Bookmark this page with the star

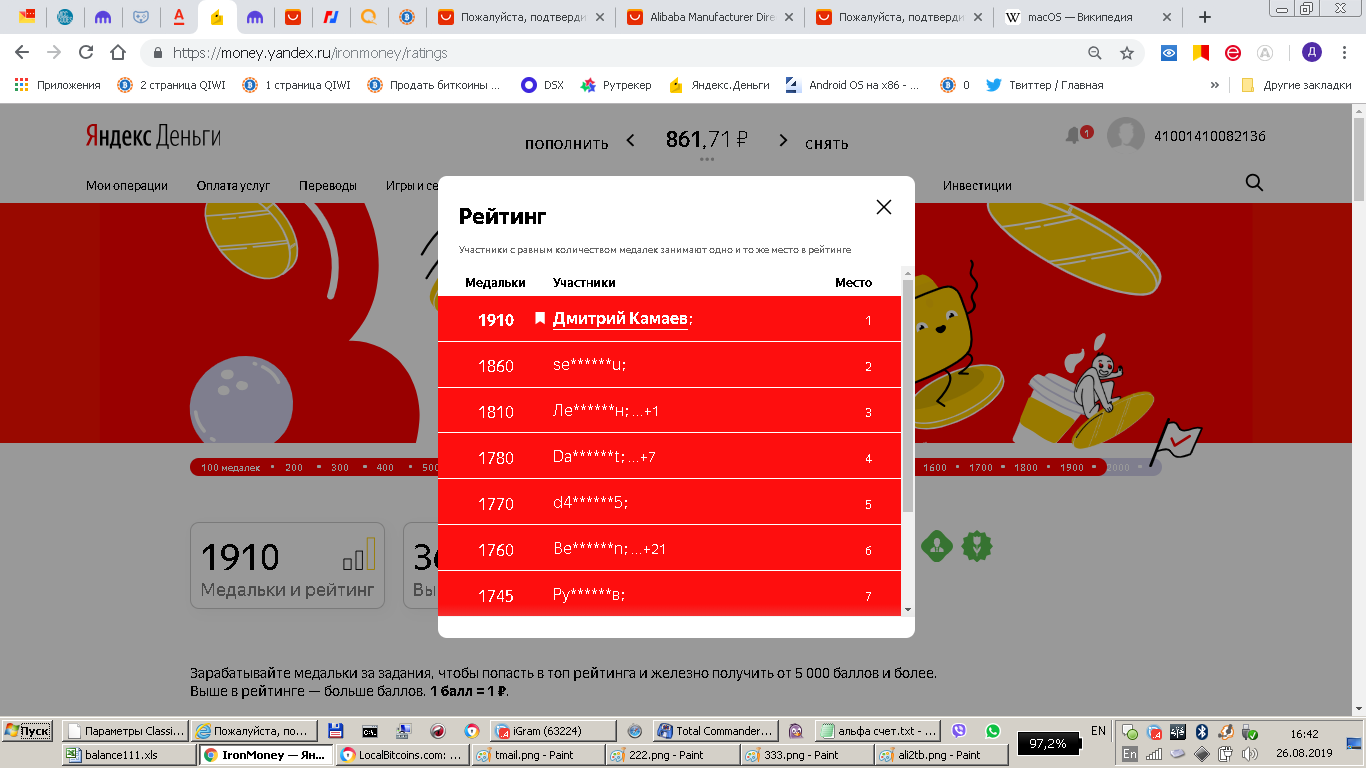(1127, 53)
